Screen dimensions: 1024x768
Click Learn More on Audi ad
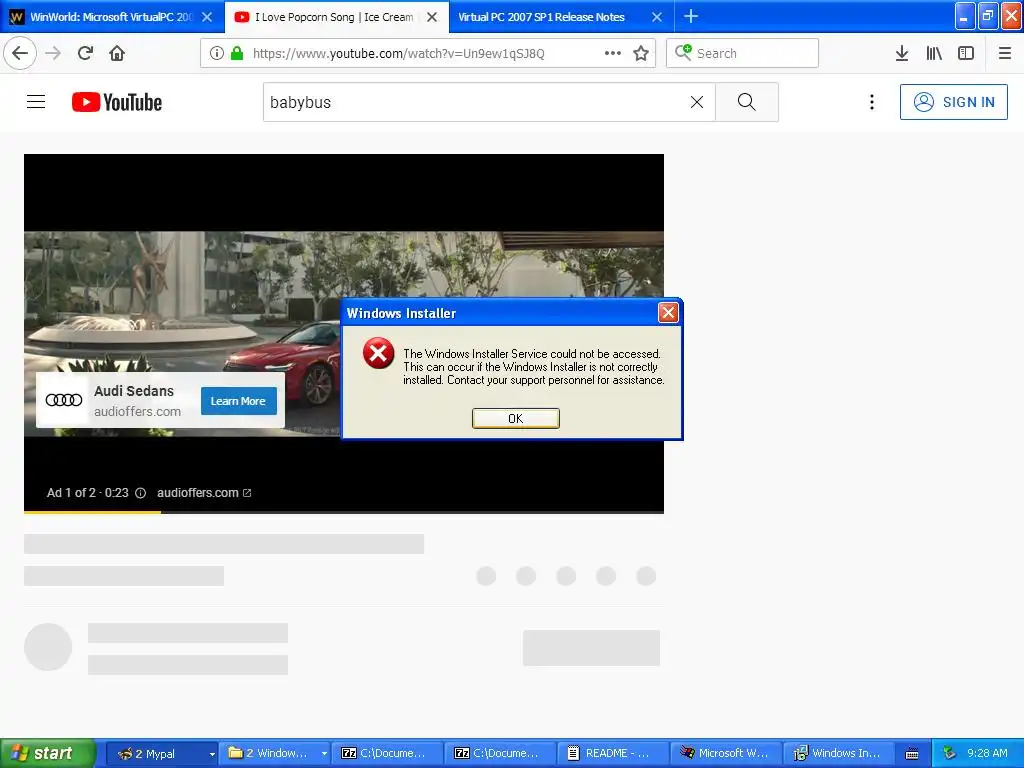(x=238, y=401)
